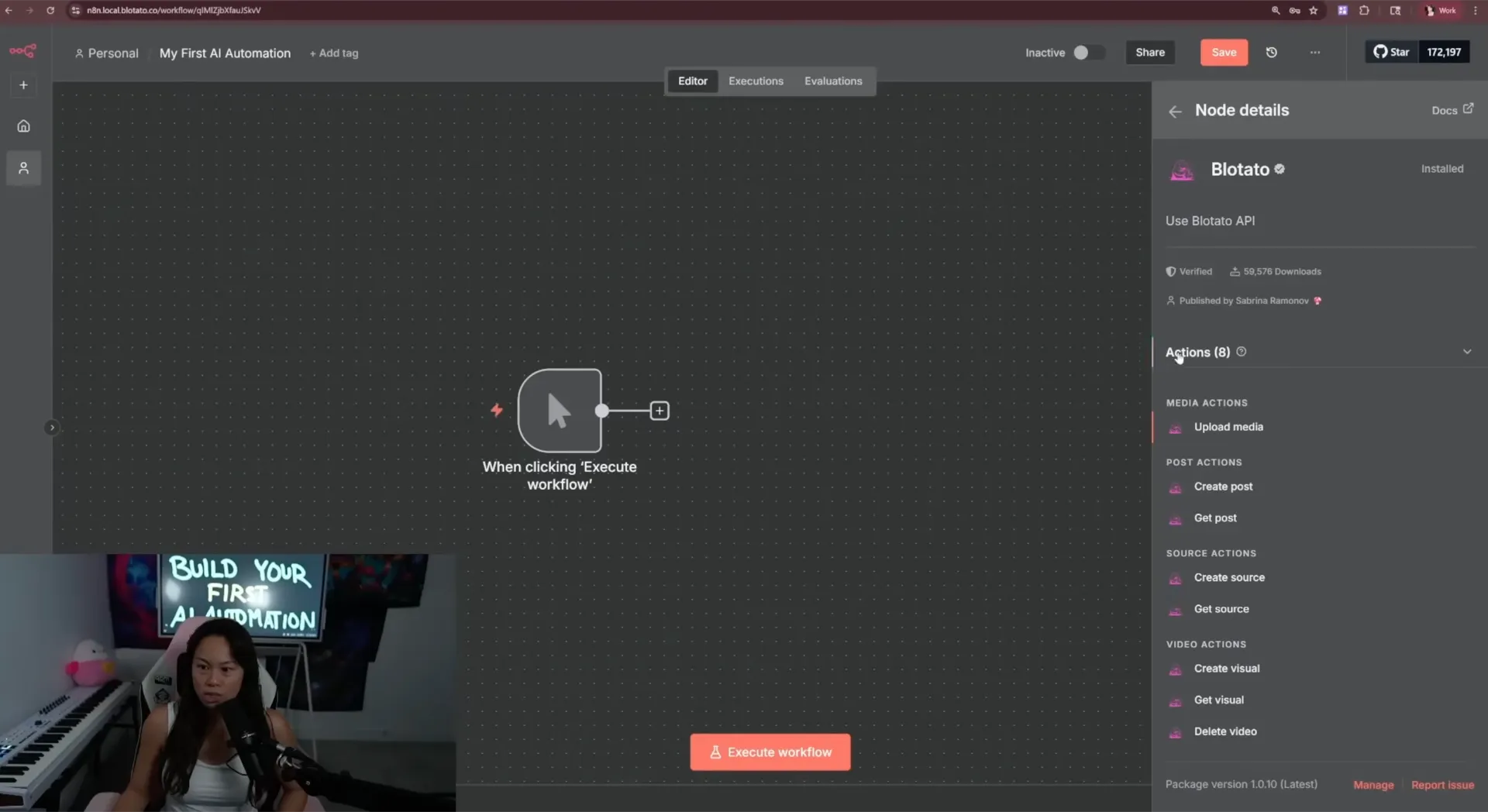Viewport: 1488px width, 812px height.
Task: Open the browser zoom magnifier icon
Action: (1276, 10)
